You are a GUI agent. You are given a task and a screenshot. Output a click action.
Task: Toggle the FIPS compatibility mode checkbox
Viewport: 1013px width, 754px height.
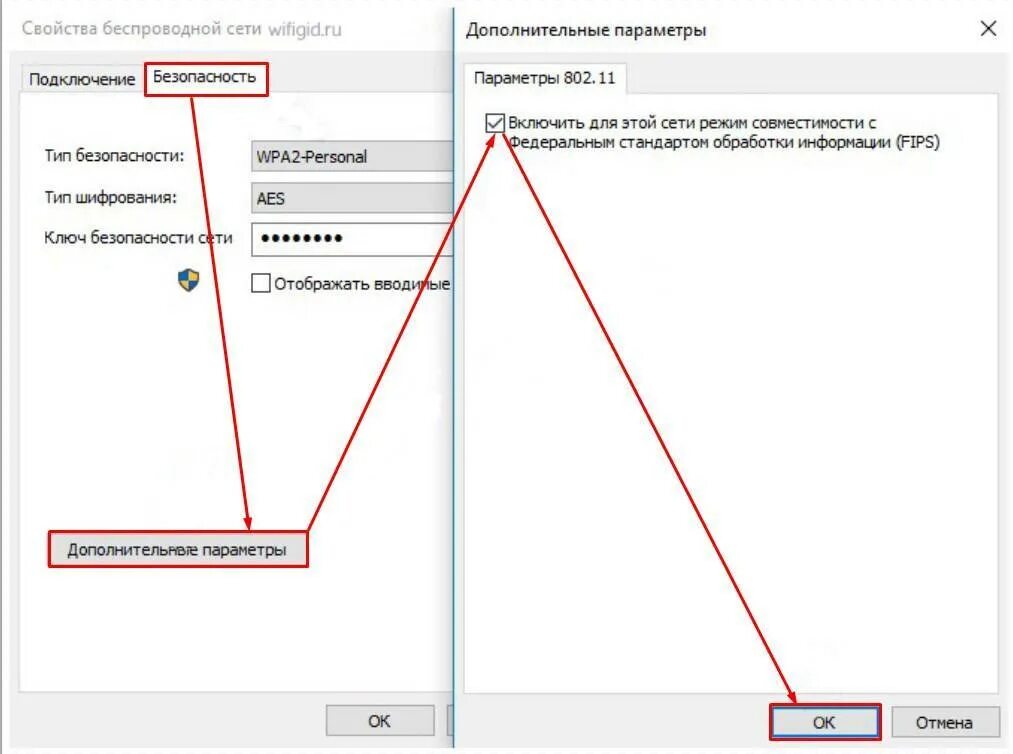click(495, 123)
